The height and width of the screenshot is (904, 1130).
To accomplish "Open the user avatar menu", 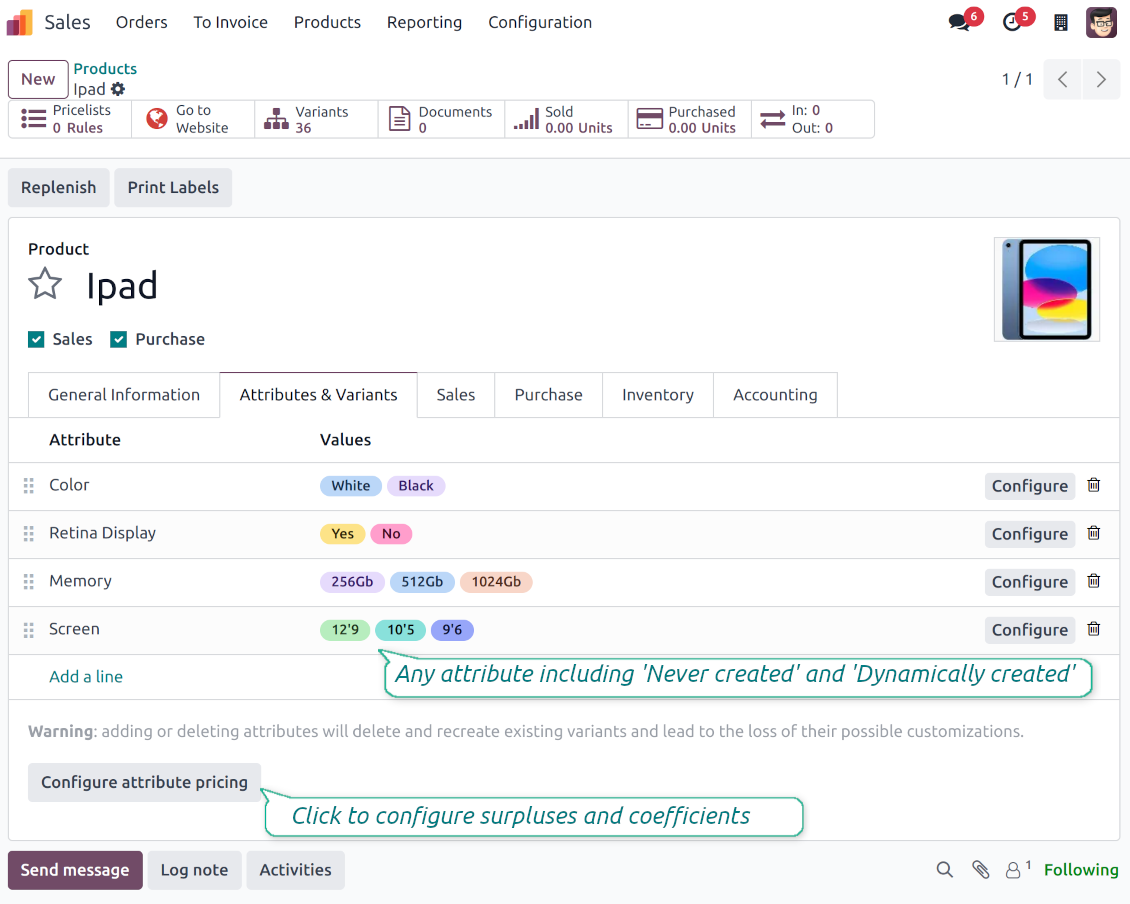I will coord(1101,22).
